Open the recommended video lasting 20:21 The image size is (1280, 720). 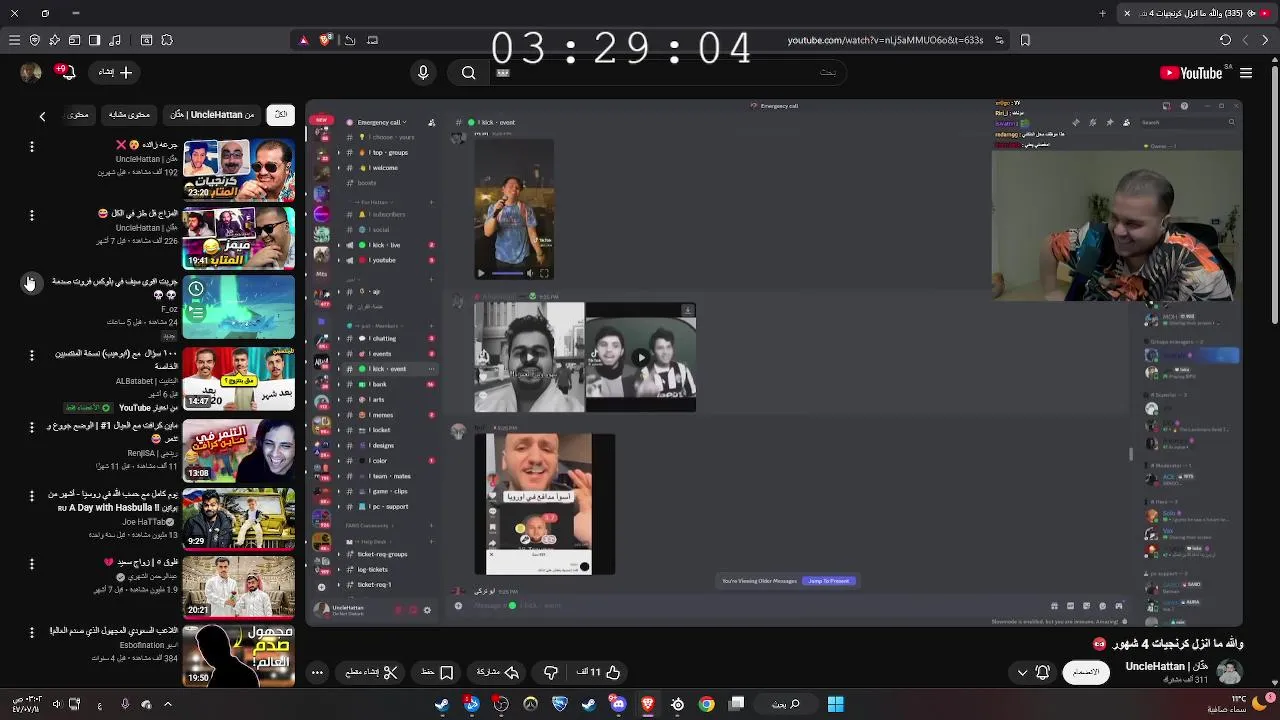239,586
